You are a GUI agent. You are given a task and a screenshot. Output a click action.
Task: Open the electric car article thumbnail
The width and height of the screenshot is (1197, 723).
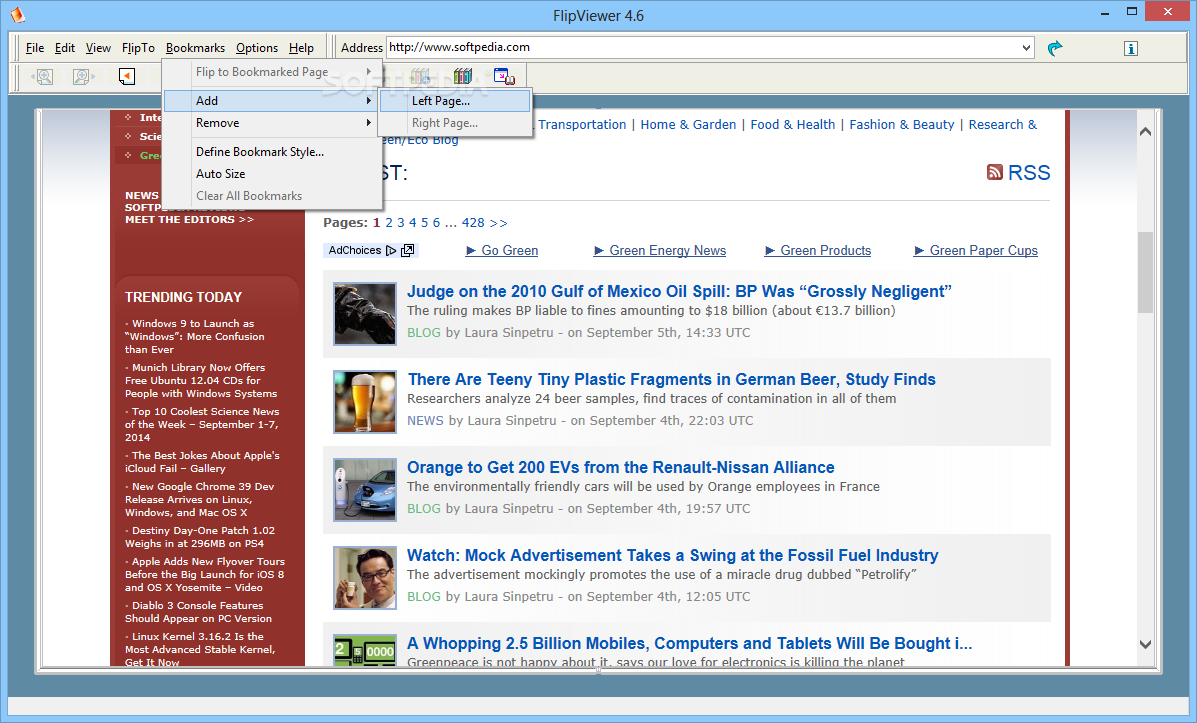pyautogui.click(x=365, y=489)
